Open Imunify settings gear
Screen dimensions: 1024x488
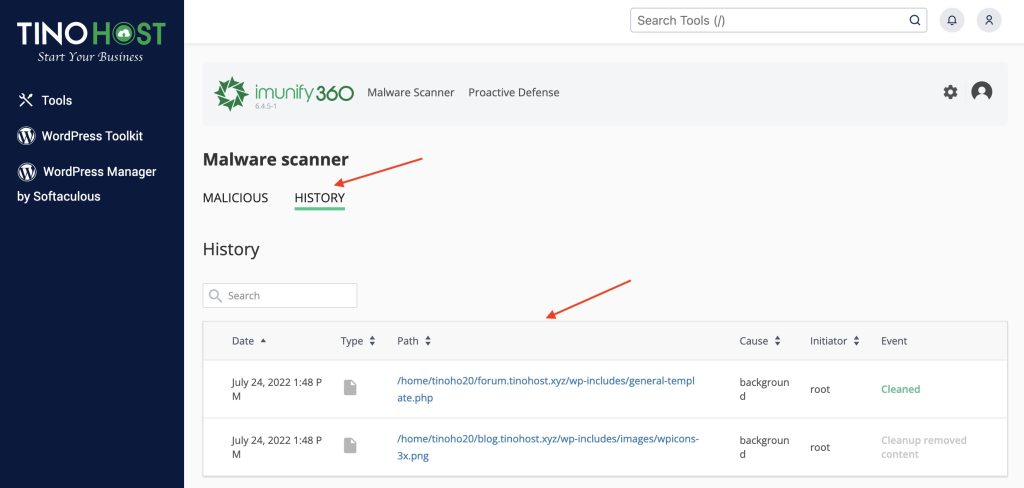950,92
